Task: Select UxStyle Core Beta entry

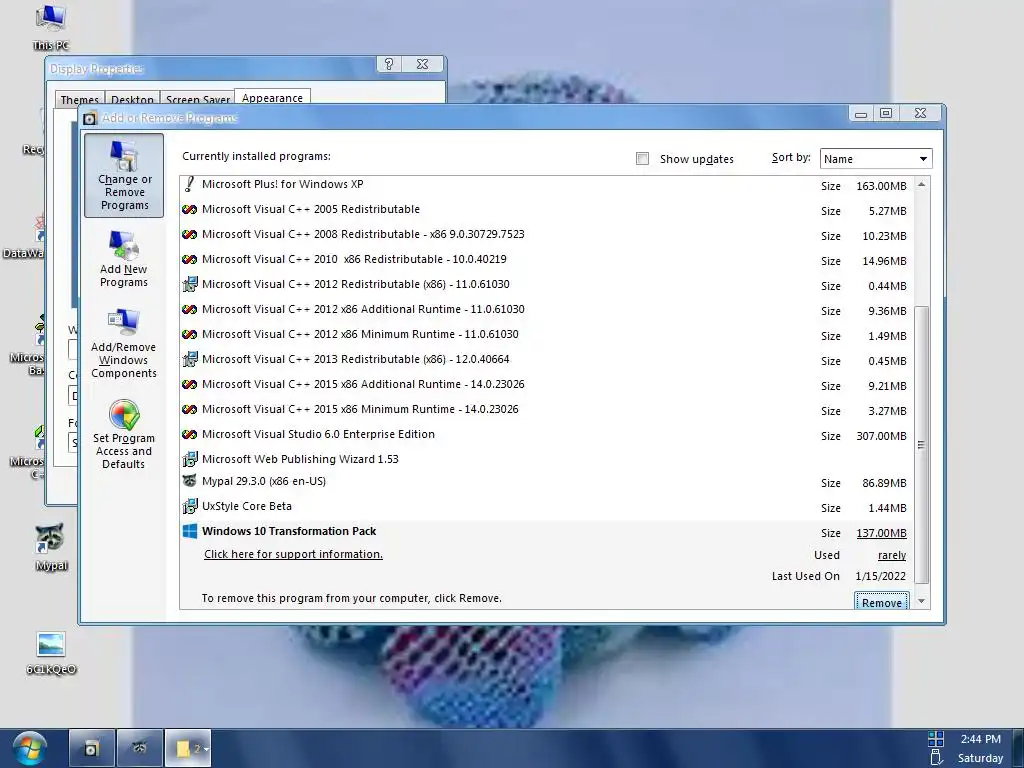Action: 547,506
